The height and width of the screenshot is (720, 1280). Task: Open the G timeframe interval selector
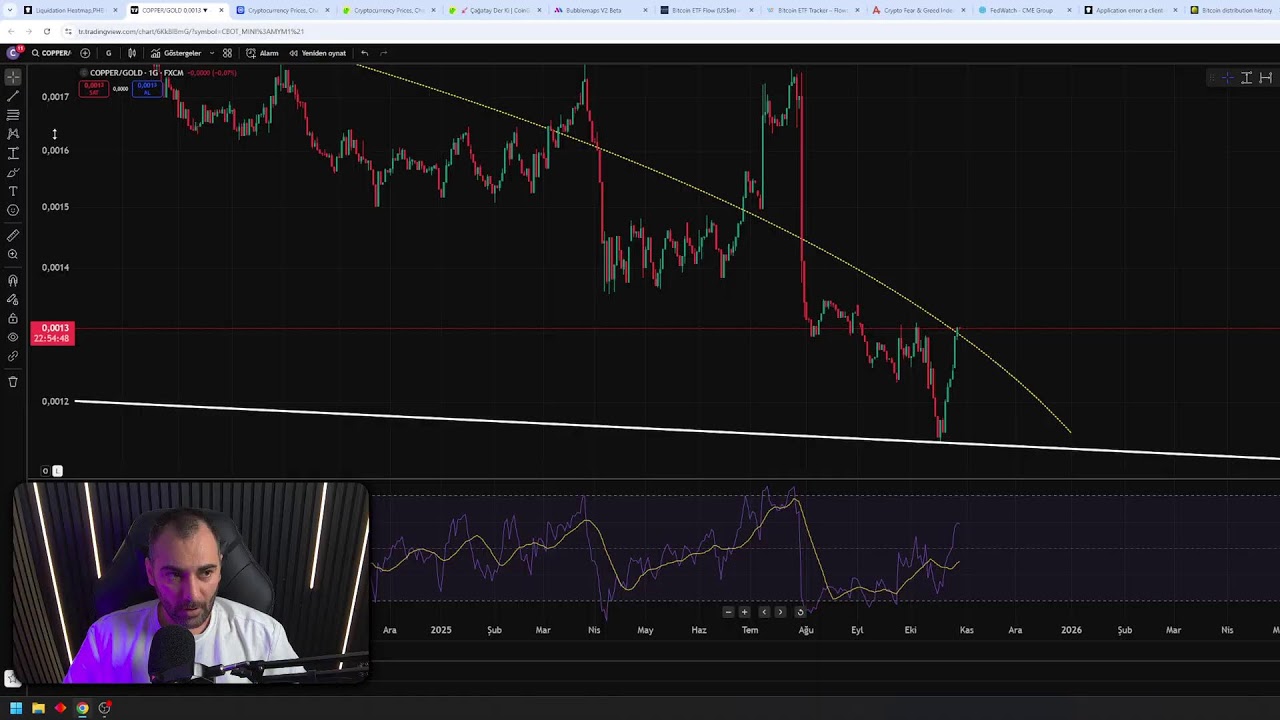pos(108,53)
